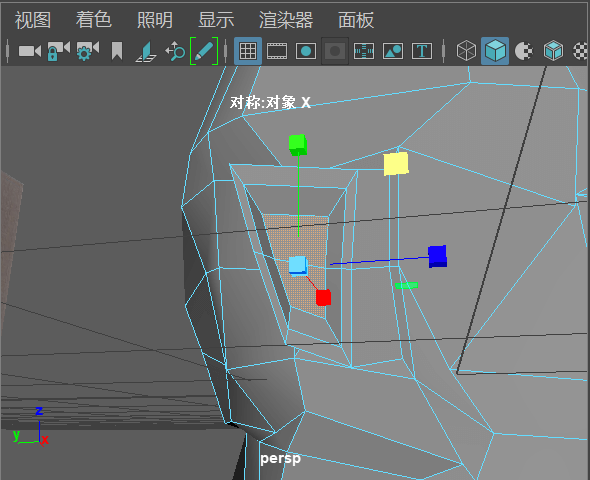590x480 pixels.
Task: Open the 渲染器 (Renderer) menu
Action: click(286, 20)
